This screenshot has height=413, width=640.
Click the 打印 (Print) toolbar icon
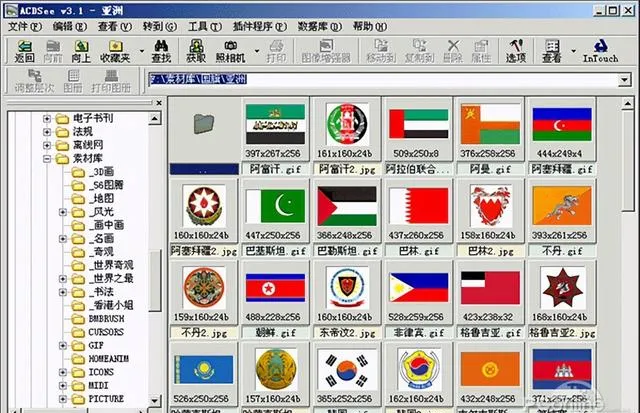click(276, 51)
